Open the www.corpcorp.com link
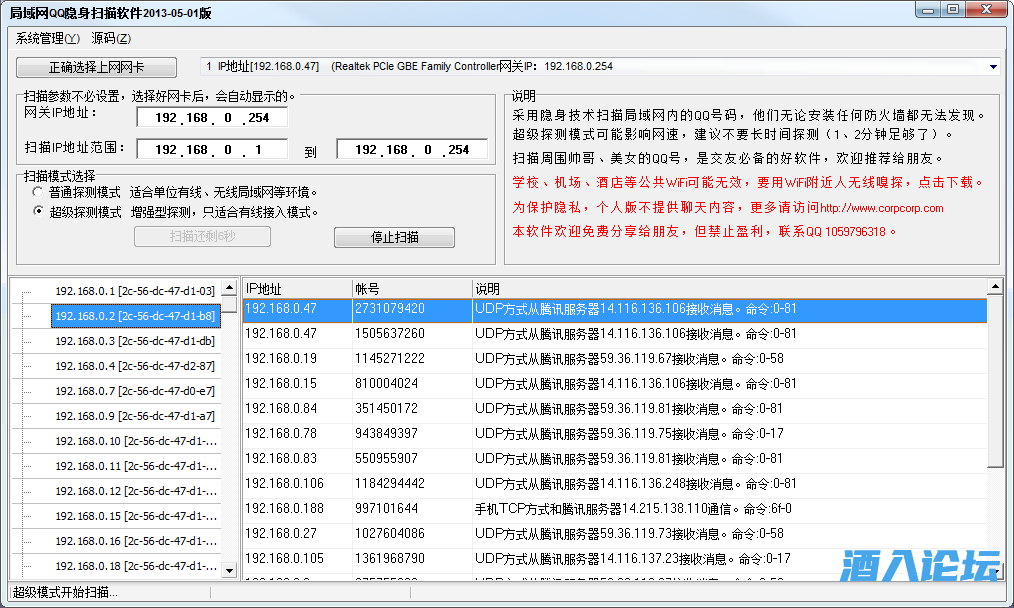This screenshot has height=608, width=1014. (881, 208)
